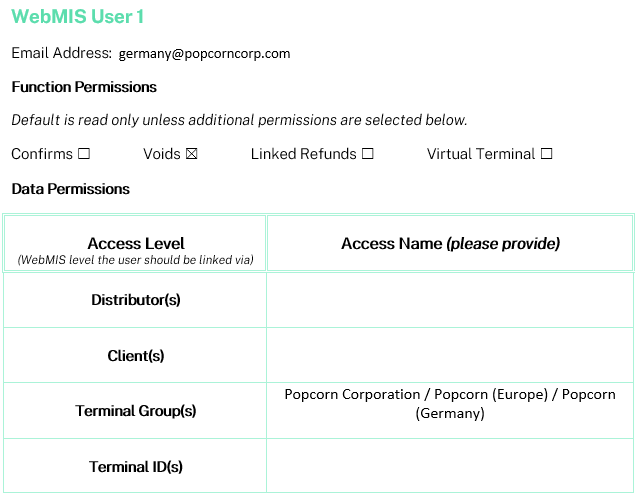Enable the Linked Refunds checkbox

click(x=368, y=154)
